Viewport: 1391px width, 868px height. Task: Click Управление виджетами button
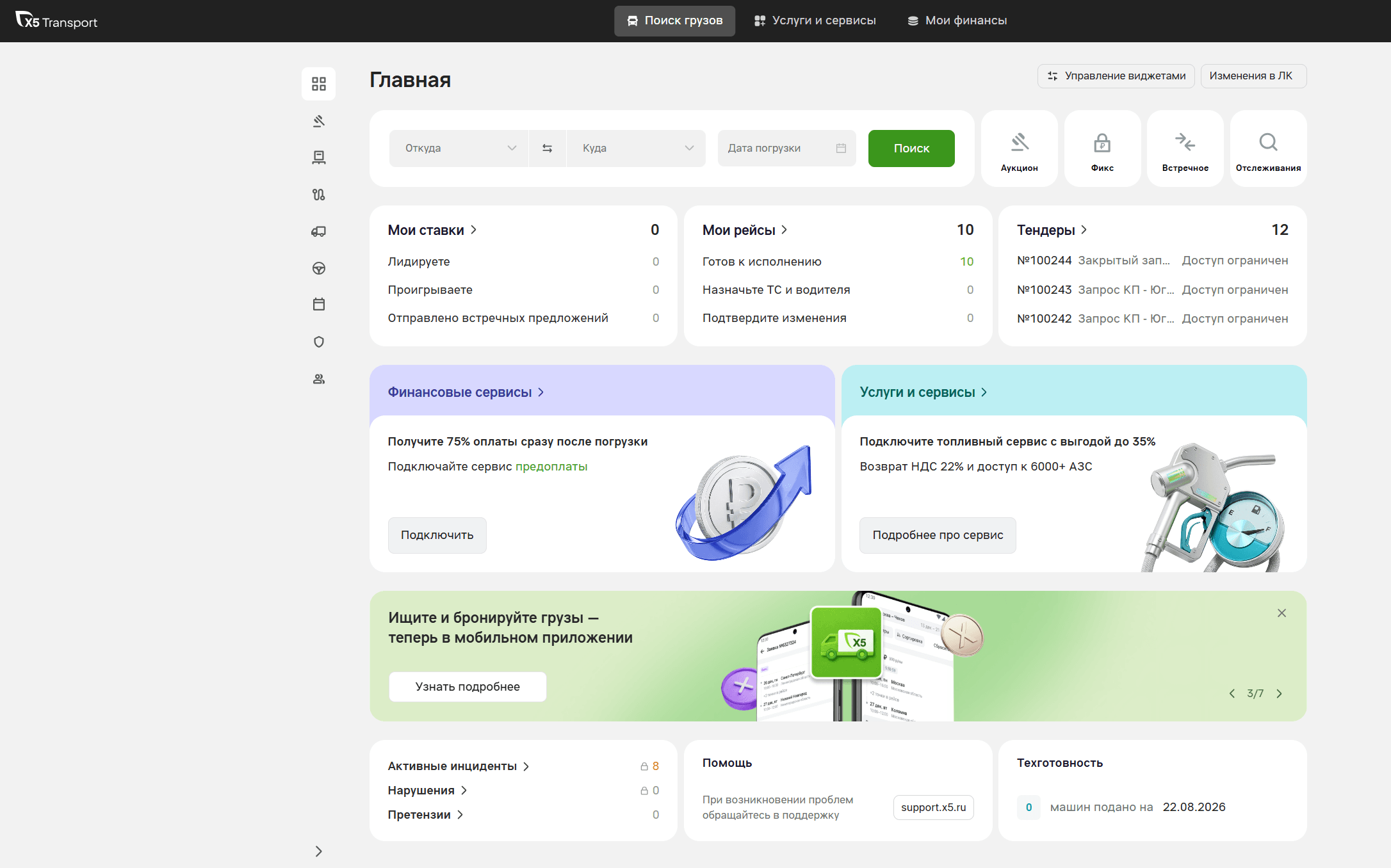[x=1116, y=76]
